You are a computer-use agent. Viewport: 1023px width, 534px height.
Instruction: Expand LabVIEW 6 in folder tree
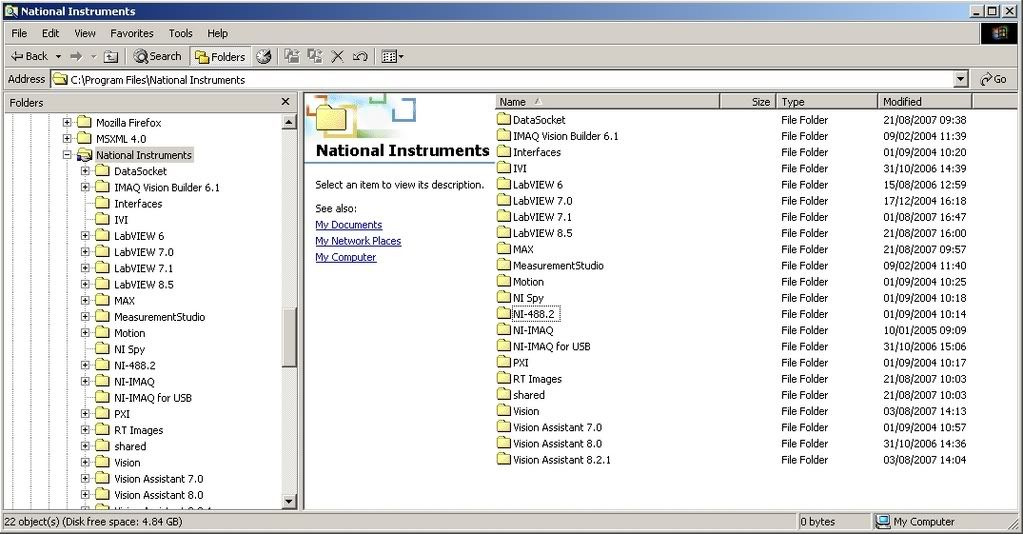coord(85,236)
